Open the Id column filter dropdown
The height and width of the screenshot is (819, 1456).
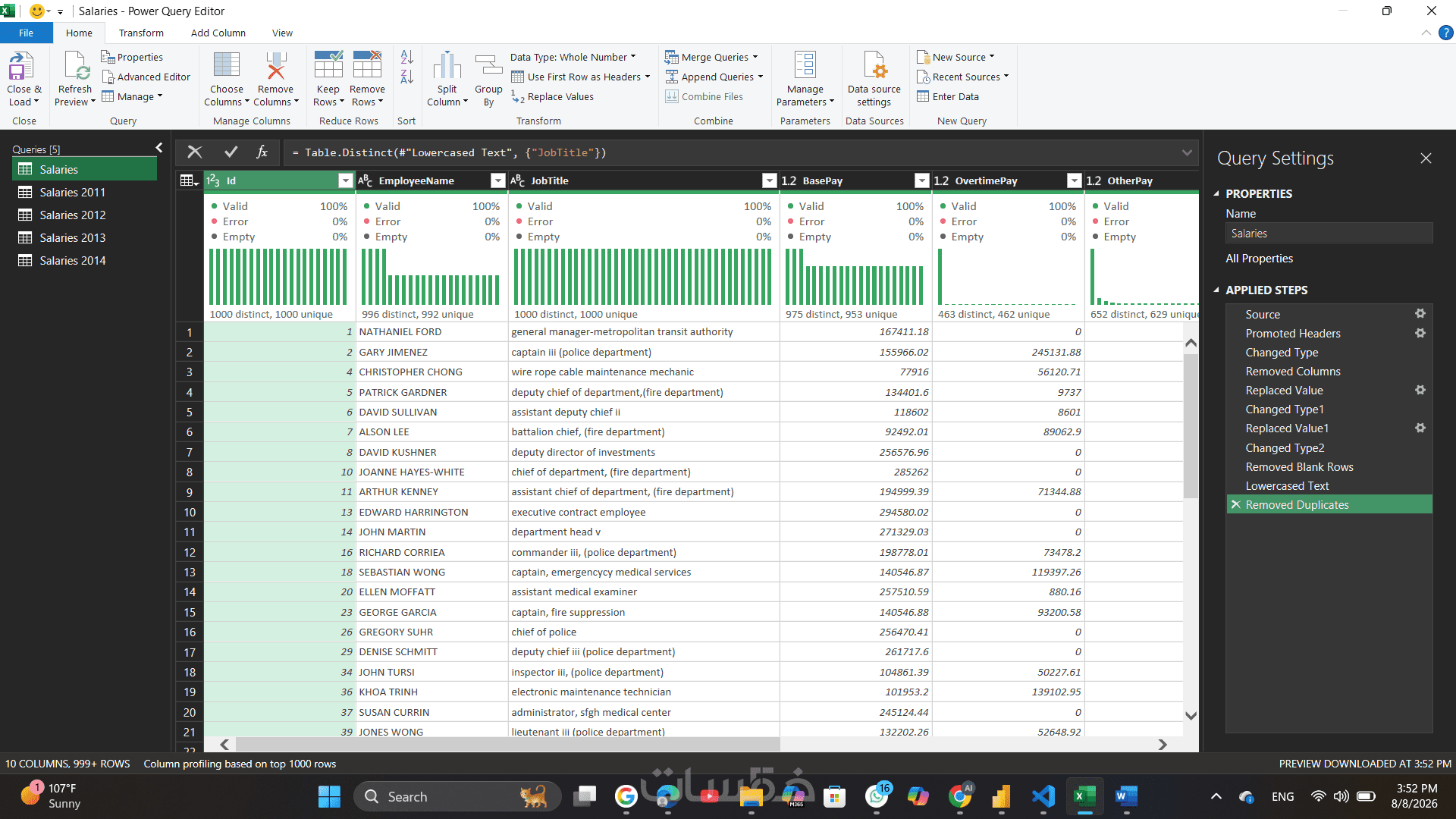tap(346, 180)
